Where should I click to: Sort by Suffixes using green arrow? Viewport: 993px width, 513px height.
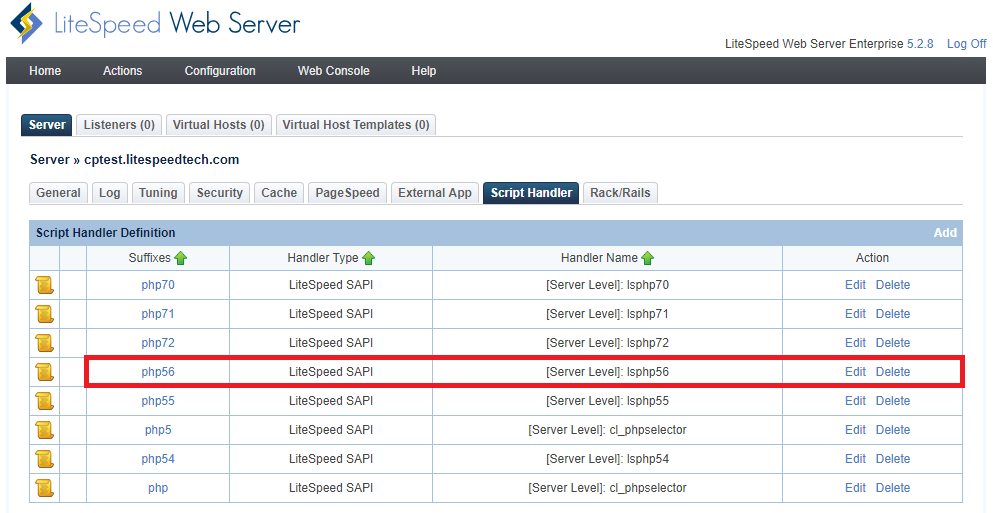coord(181,258)
